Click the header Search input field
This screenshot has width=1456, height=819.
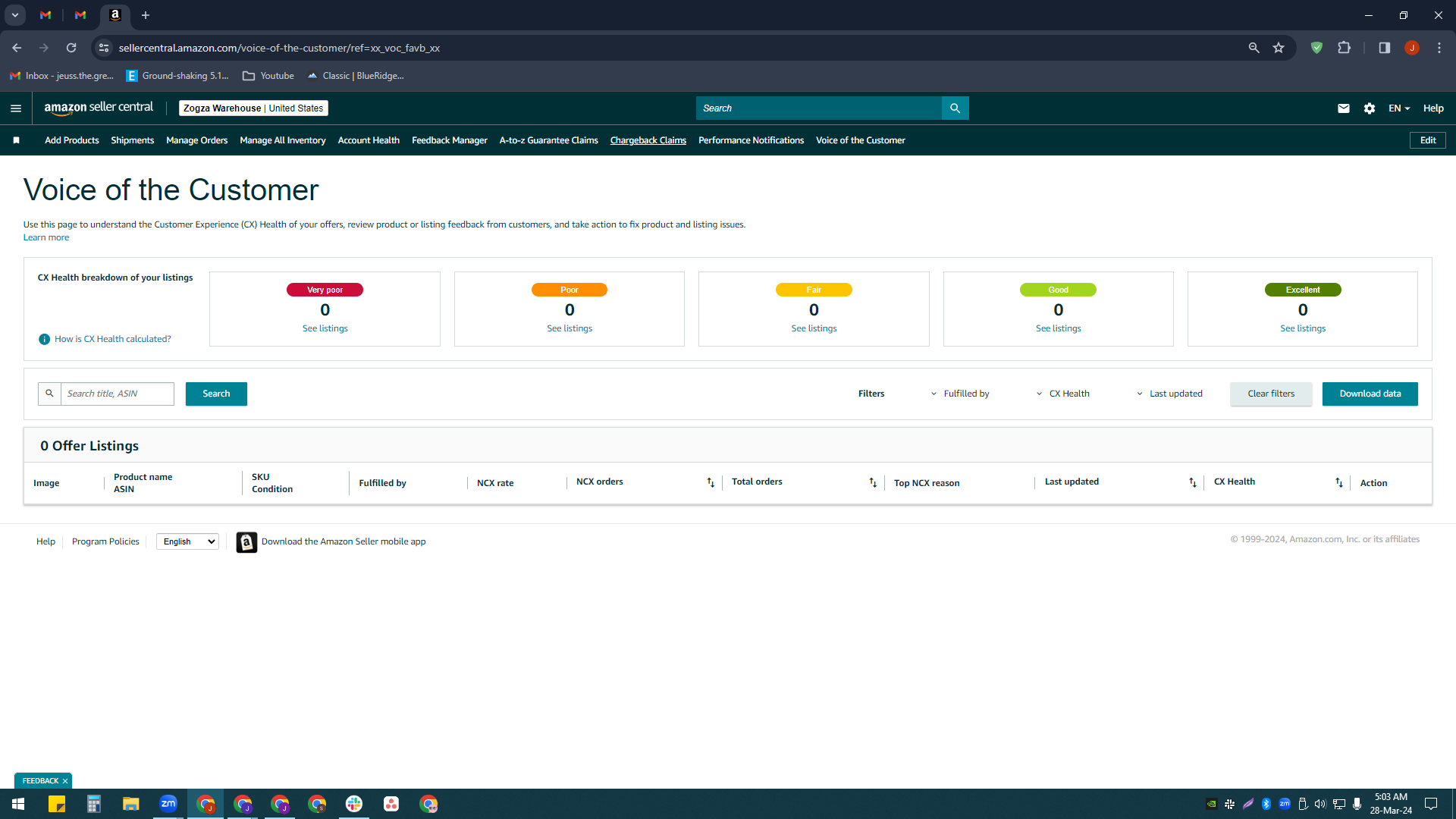pos(819,108)
